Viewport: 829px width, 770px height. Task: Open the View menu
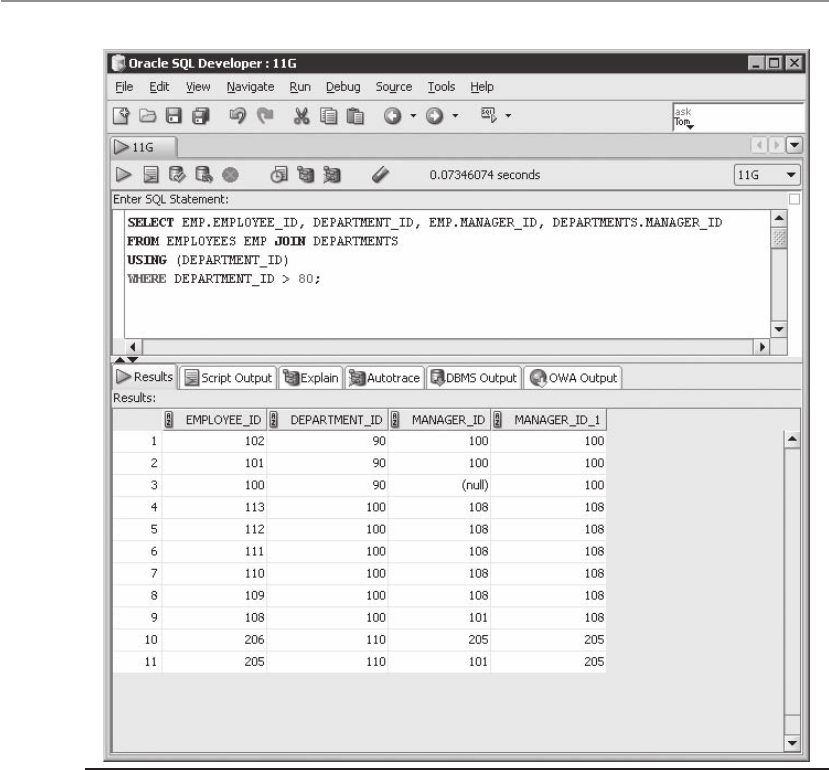tap(198, 87)
